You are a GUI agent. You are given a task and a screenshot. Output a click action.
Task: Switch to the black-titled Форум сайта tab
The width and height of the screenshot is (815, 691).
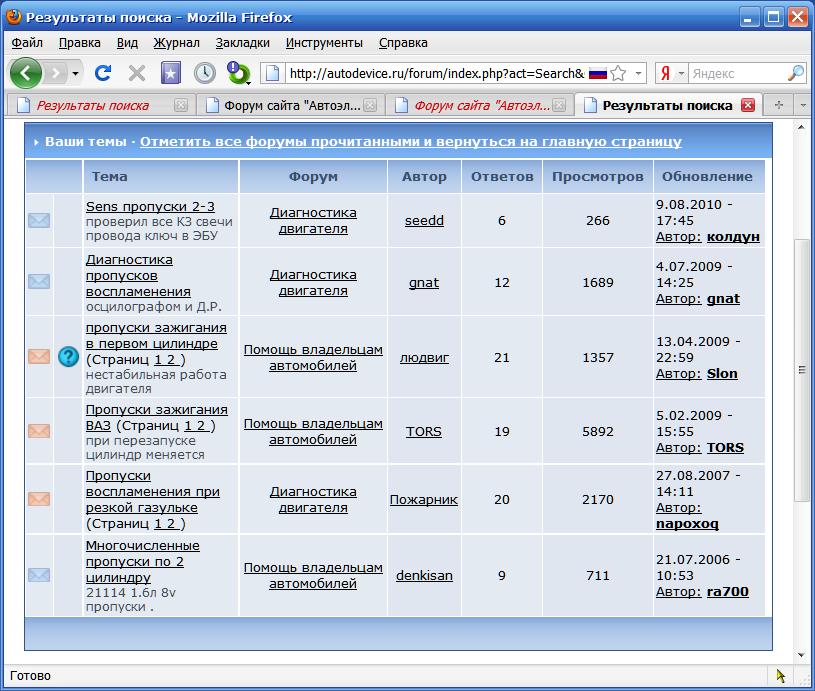click(x=290, y=106)
